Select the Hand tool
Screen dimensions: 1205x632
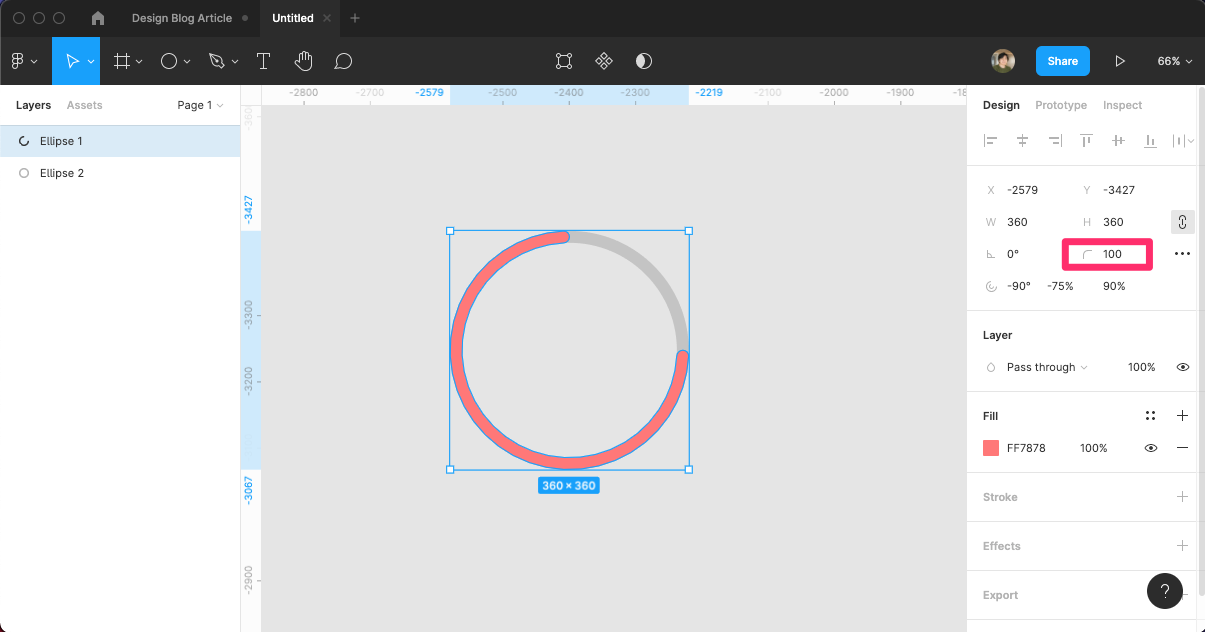[304, 61]
